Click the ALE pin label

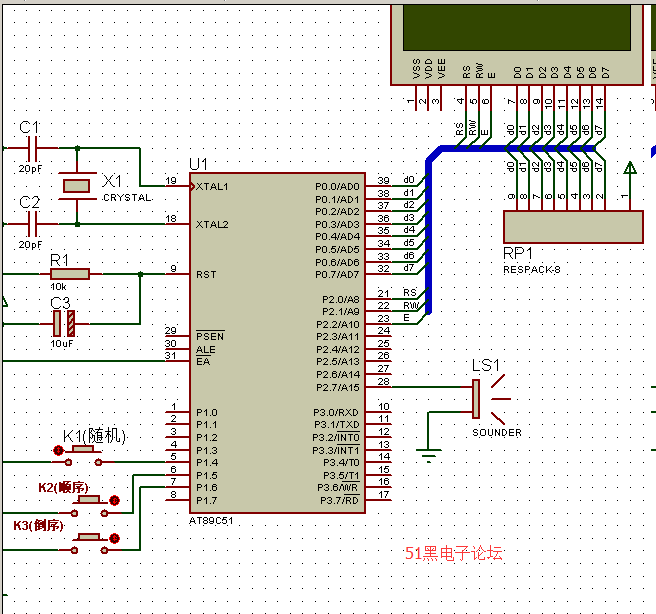(206, 349)
